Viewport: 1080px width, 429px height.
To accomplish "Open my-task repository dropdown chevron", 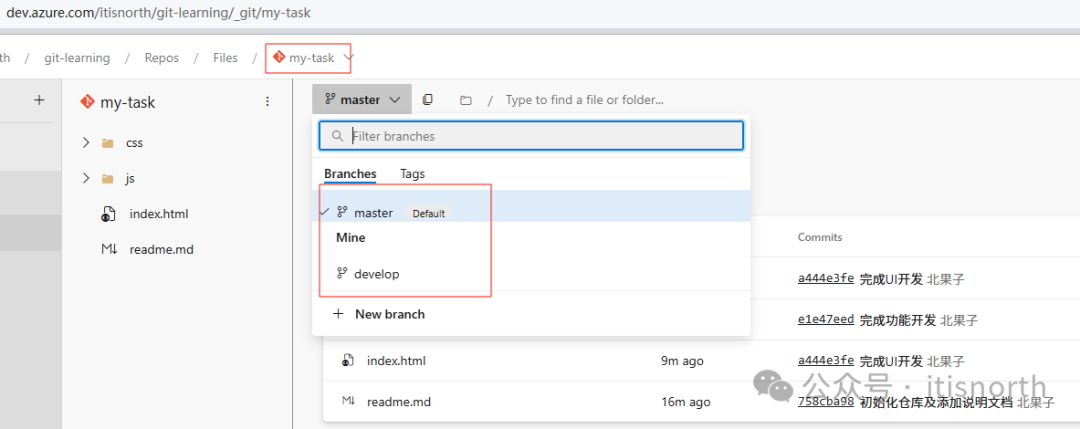I will (x=347, y=58).
